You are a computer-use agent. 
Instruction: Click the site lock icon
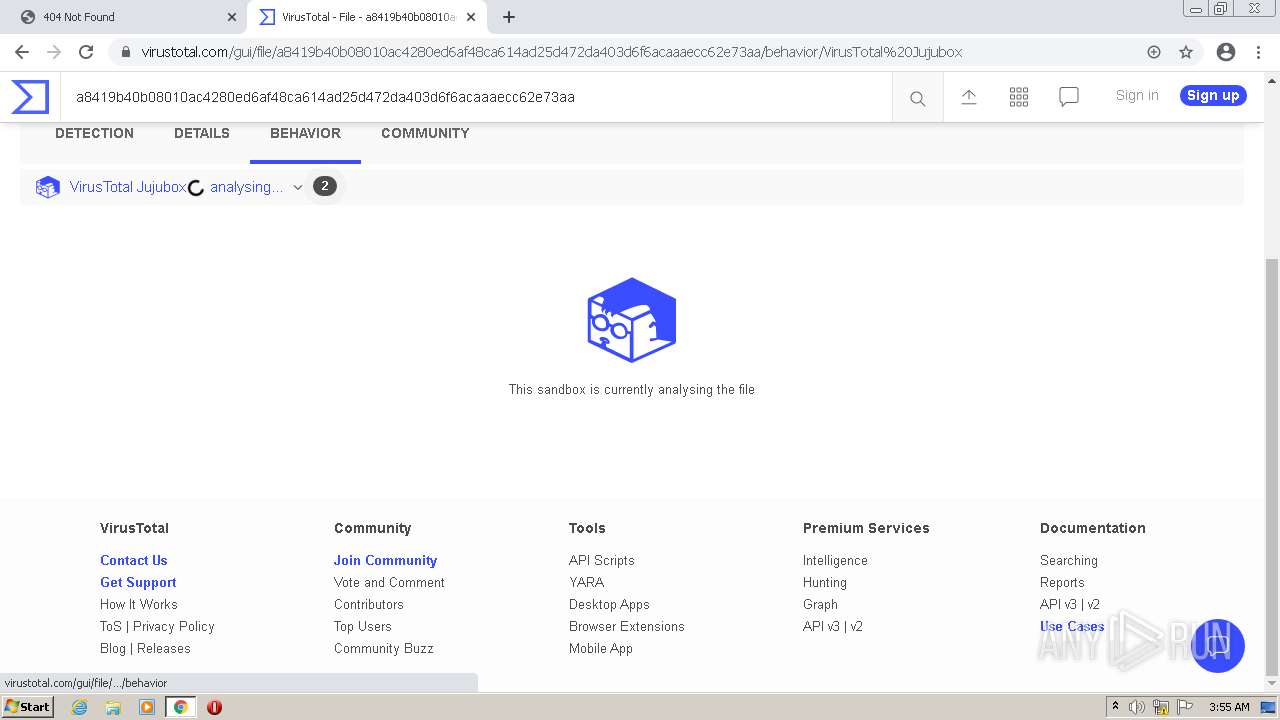click(125, 52)
